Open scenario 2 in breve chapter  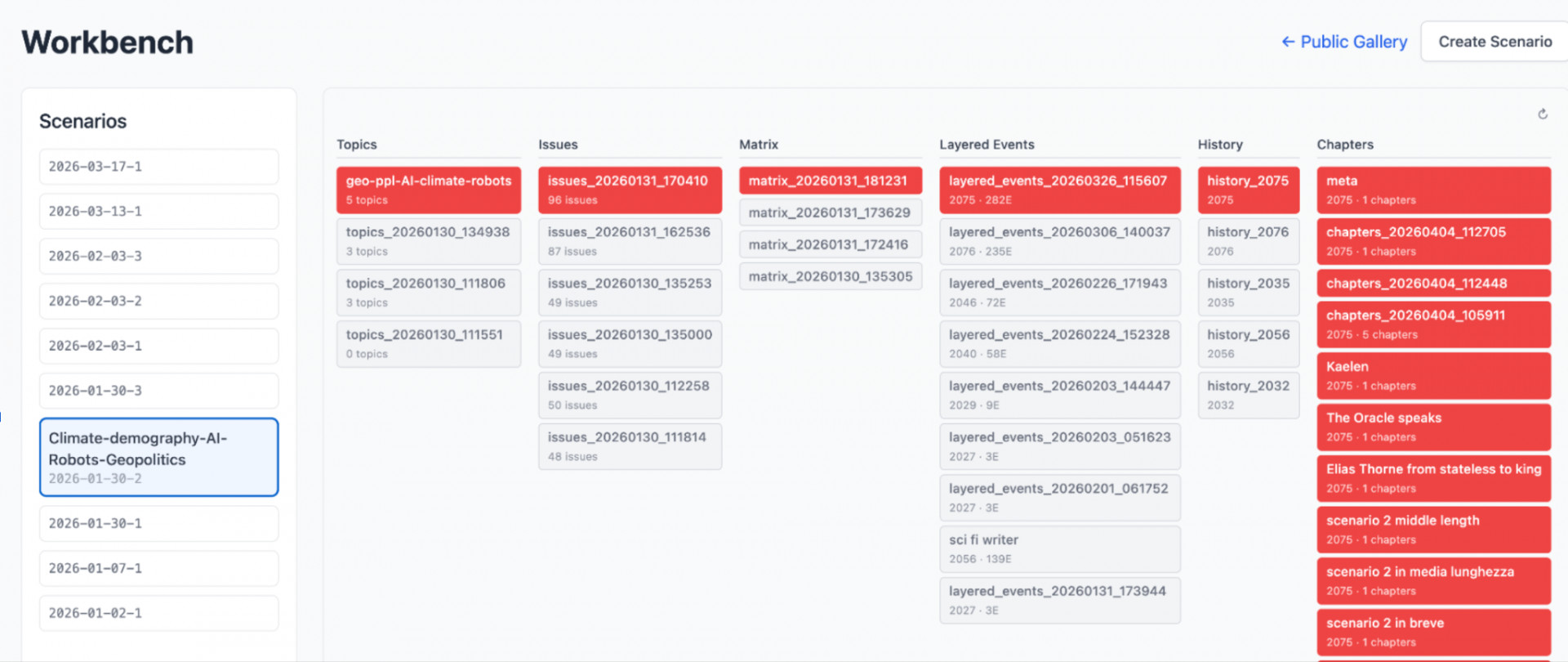click(x=1432, y=632)
